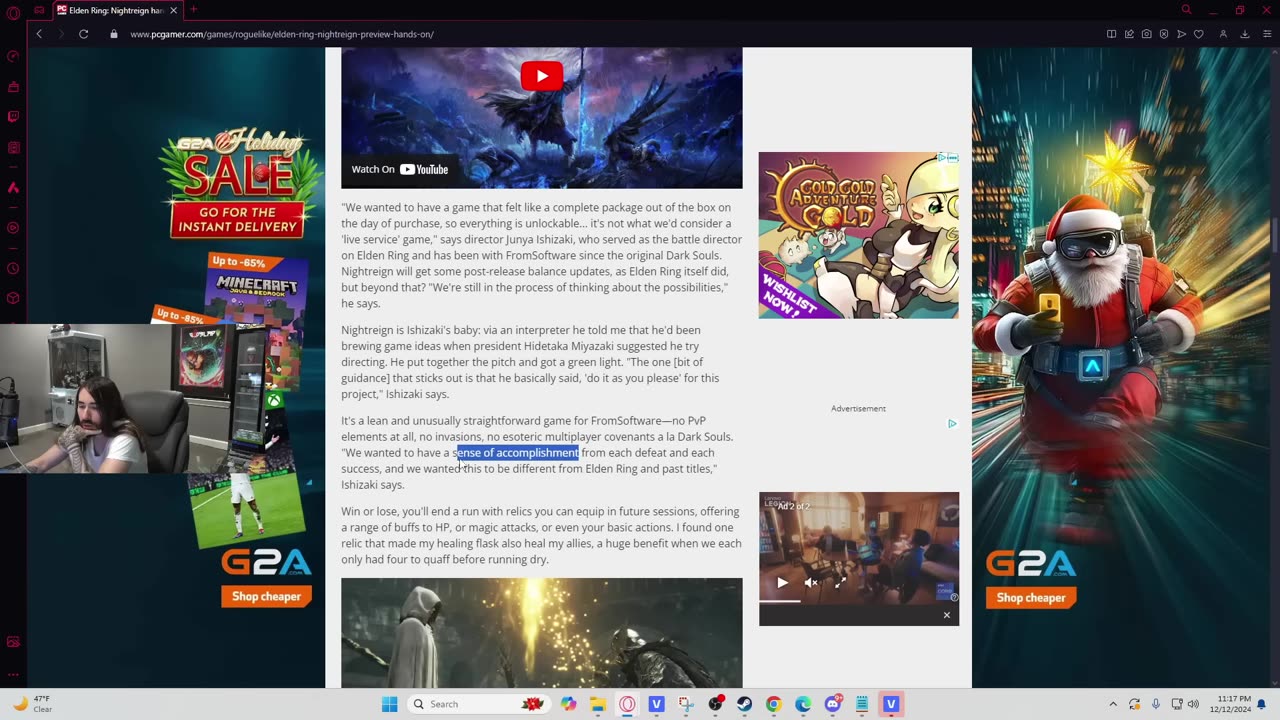Take a snapshot with the camera icon
Viewport: 1280px width, 720px height.
[1146, 34]
